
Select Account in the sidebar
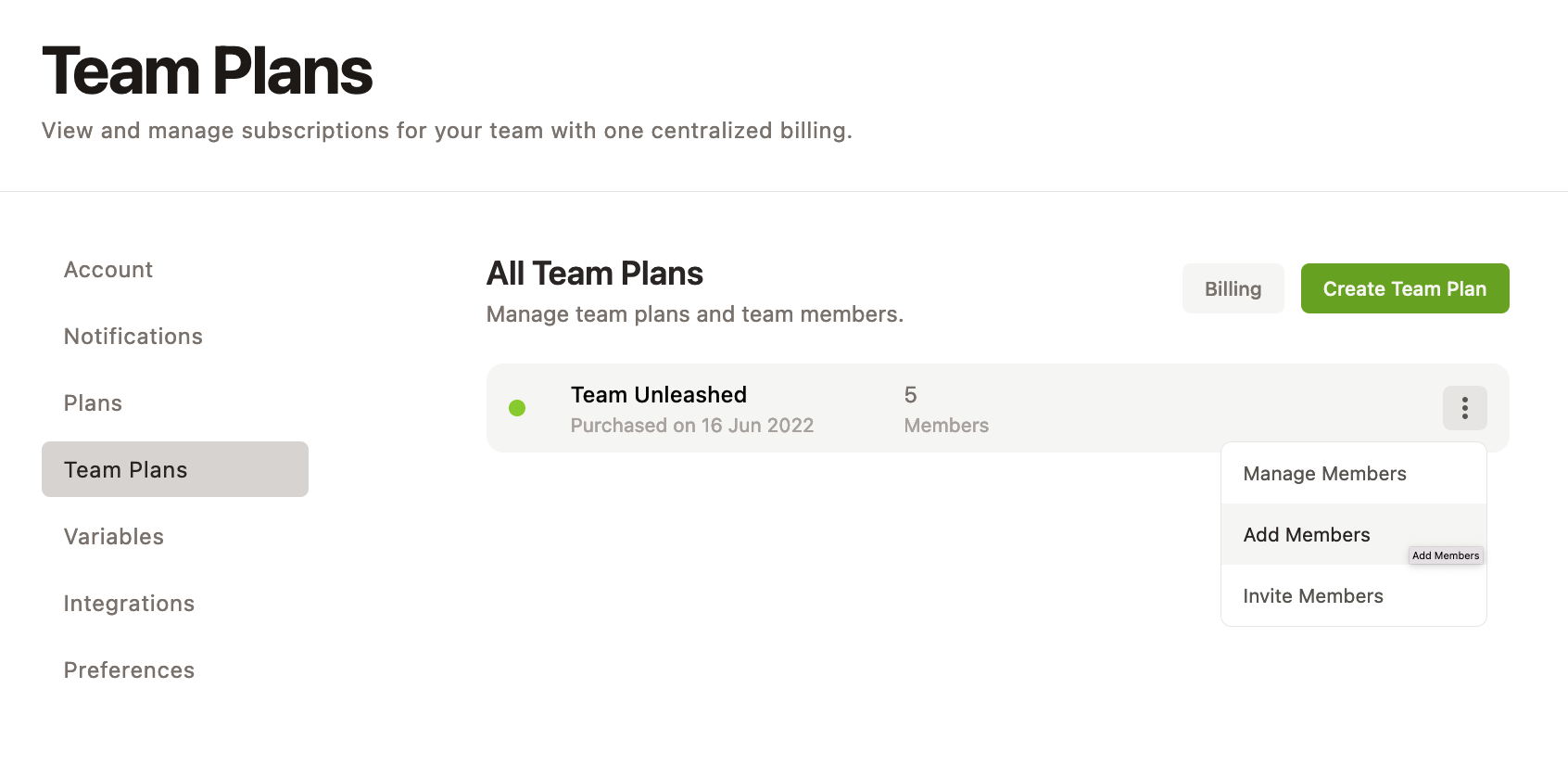pos(107,269)
